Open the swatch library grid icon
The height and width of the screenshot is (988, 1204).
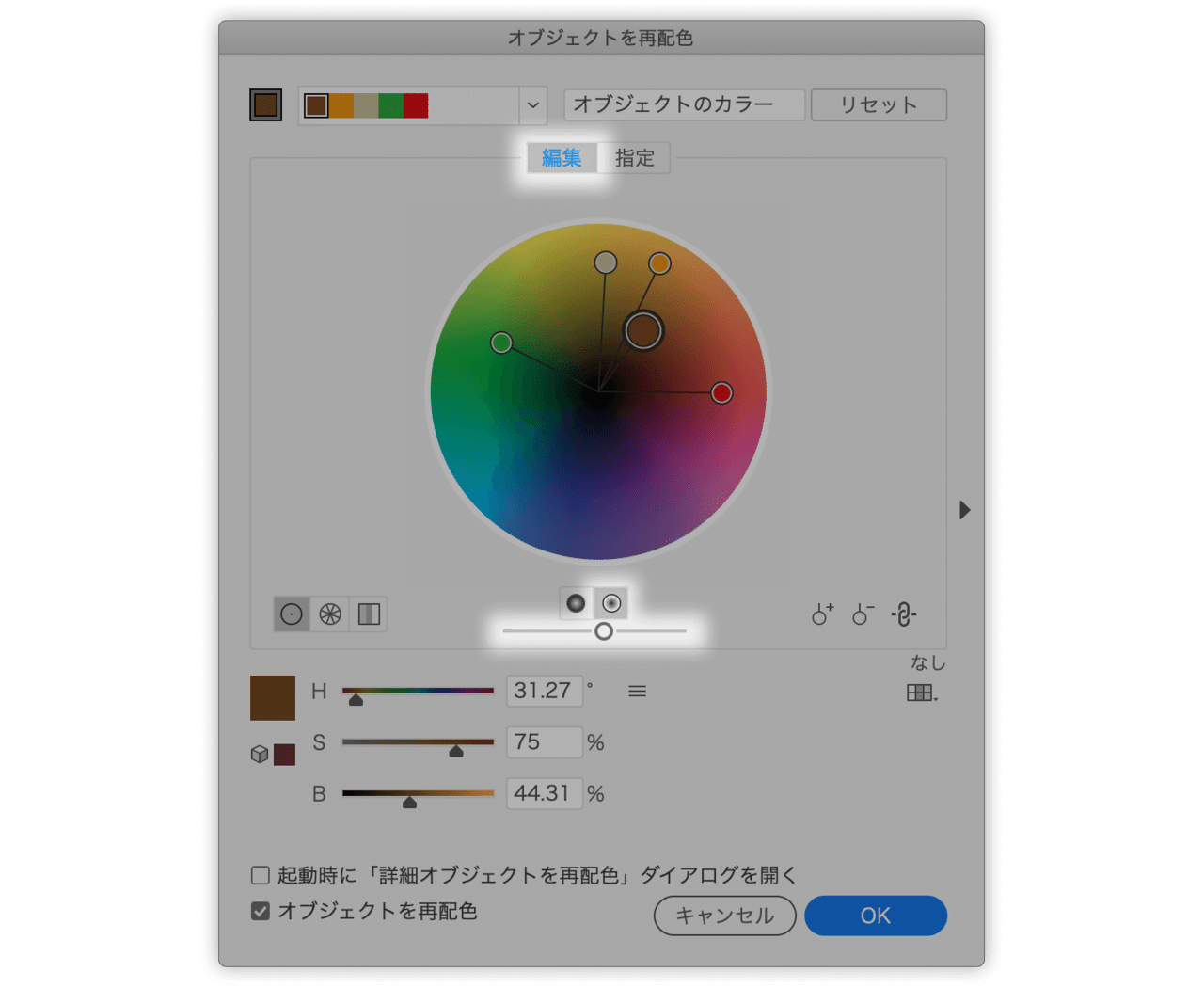tap(922, 693)
